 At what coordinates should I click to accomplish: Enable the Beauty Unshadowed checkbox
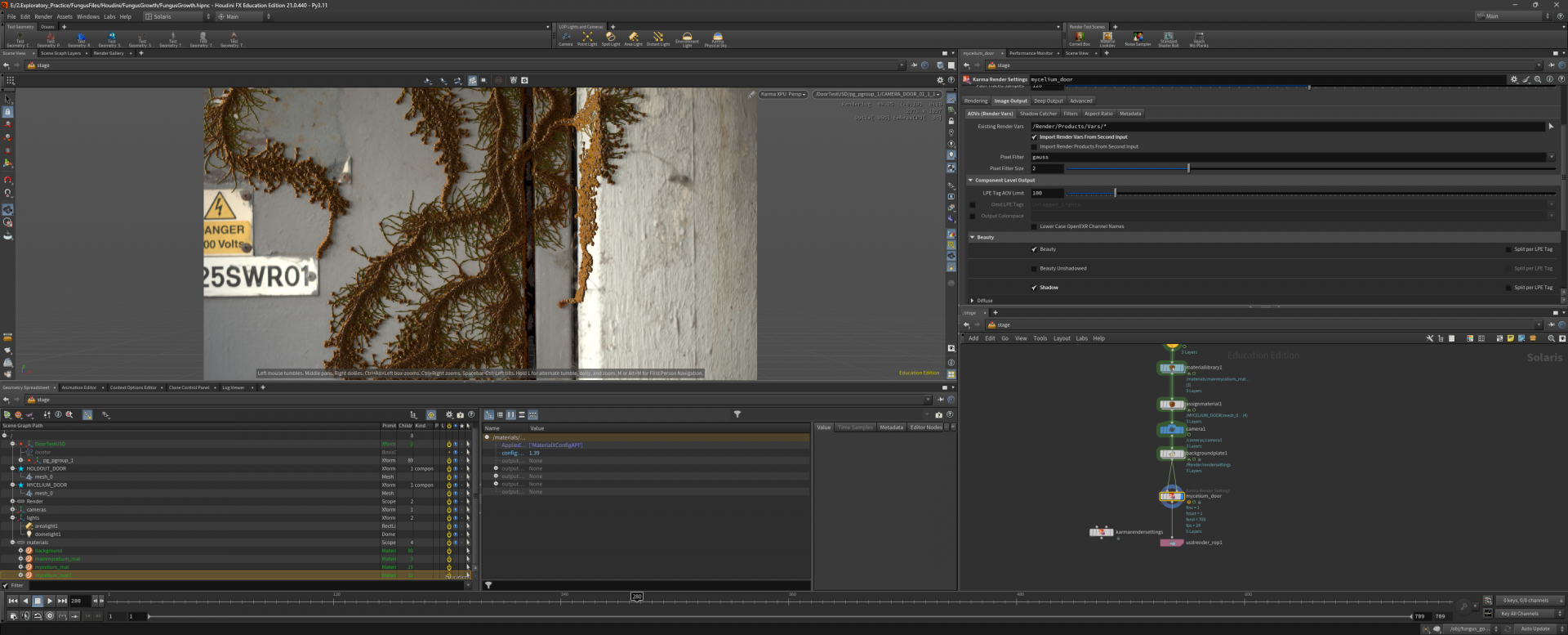tap(1035, 268)
